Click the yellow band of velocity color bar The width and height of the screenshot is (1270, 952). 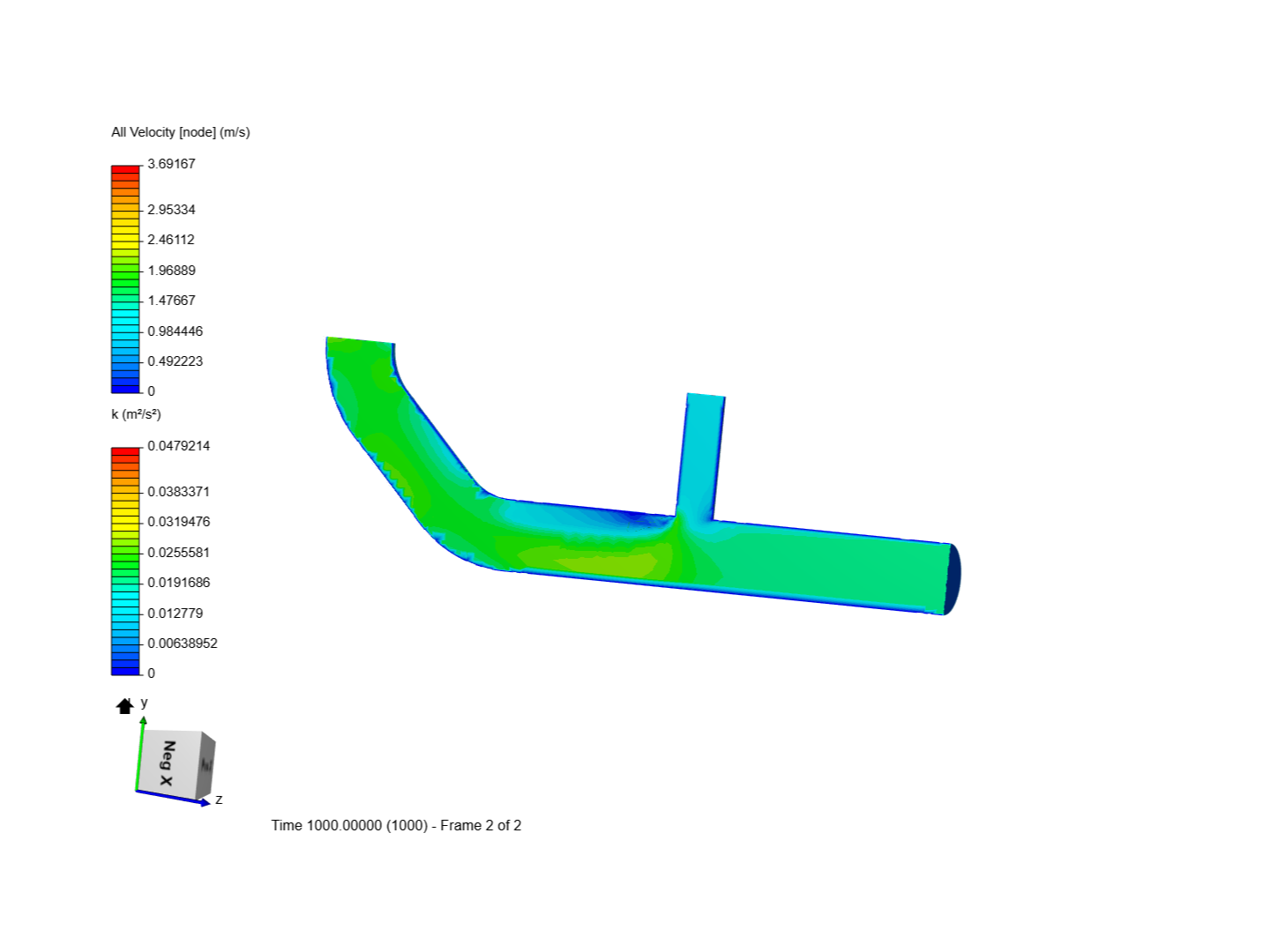[125, 236]
